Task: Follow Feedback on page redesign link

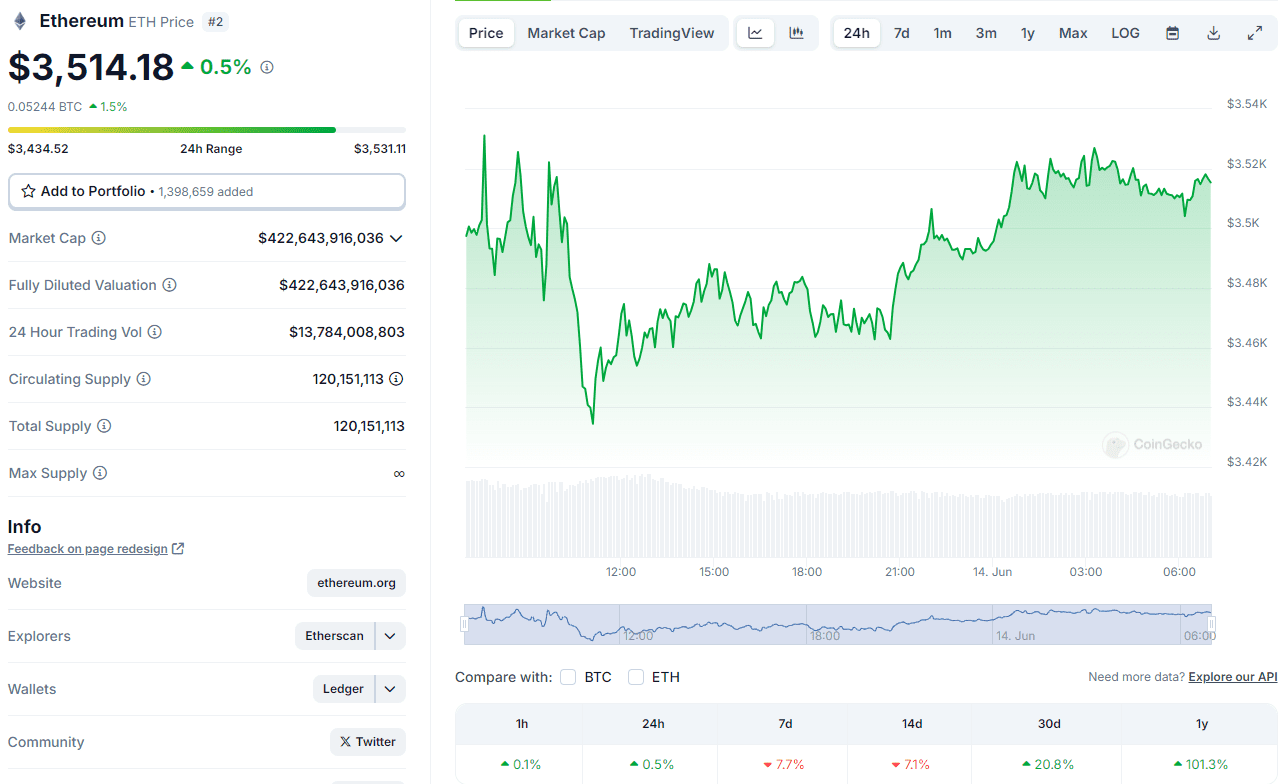Action: pyautogui.click(x=88, y=549)
